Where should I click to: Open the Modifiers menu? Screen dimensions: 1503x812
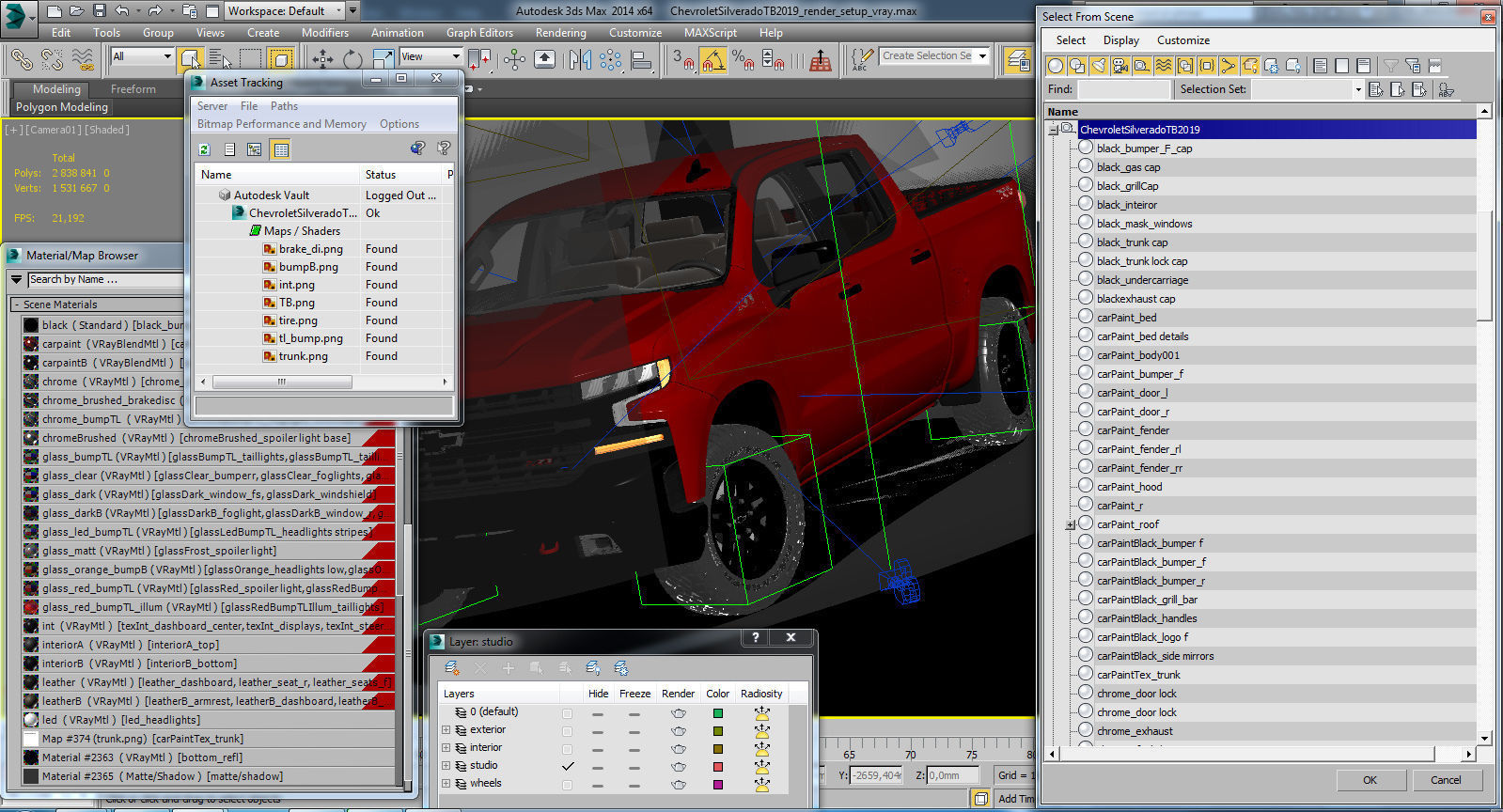pos(325,33)
